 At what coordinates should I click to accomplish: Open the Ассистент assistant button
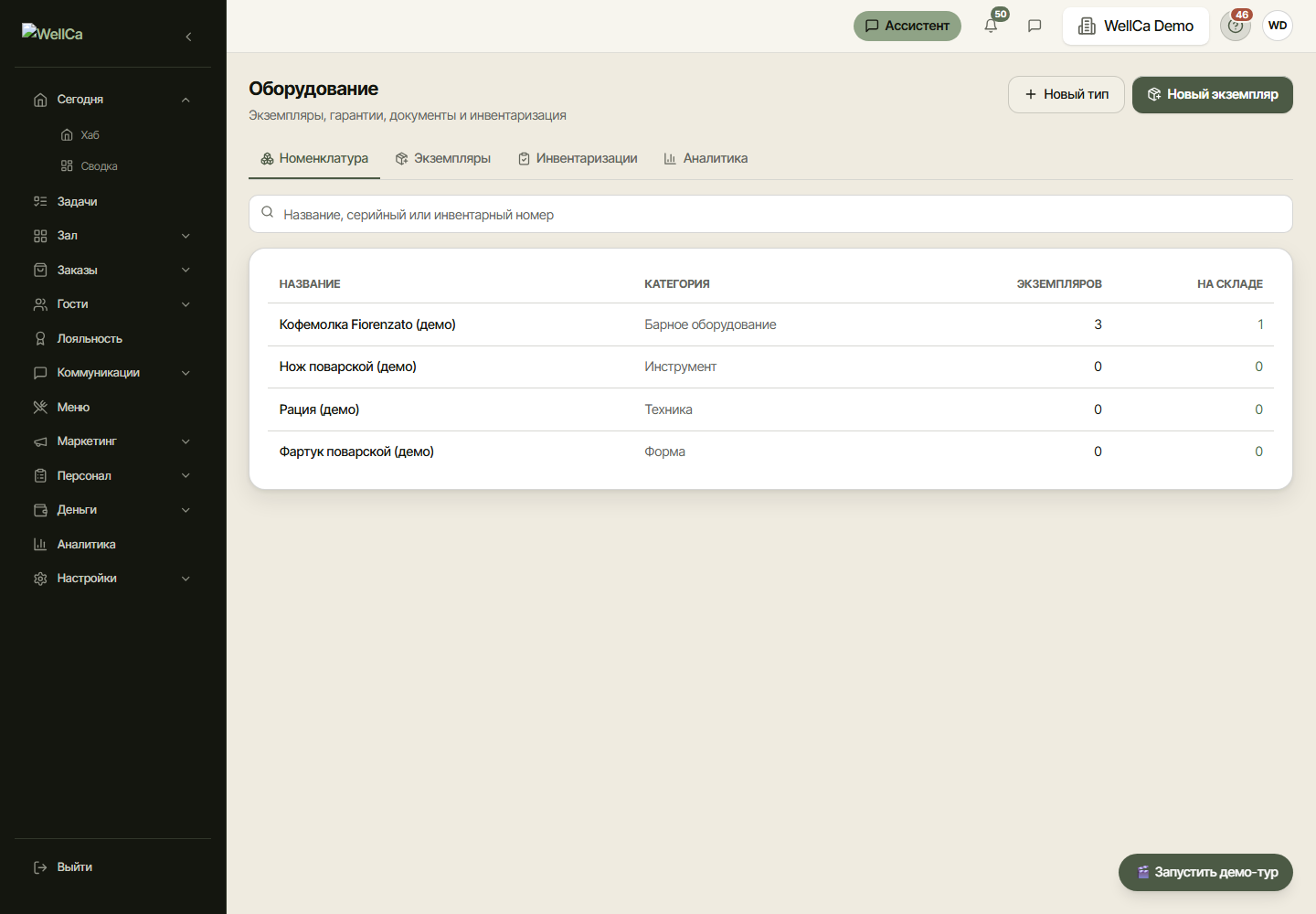point(907,26)
